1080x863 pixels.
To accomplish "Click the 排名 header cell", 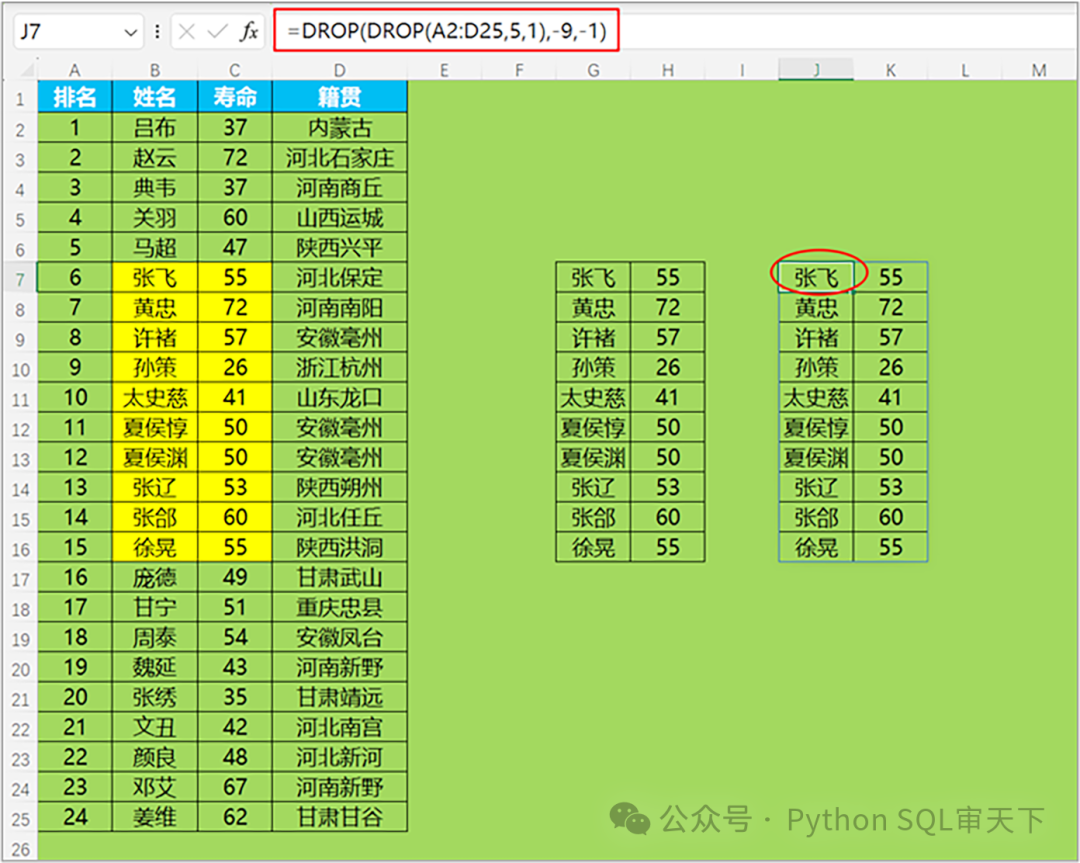I will [x=75, y=97].
